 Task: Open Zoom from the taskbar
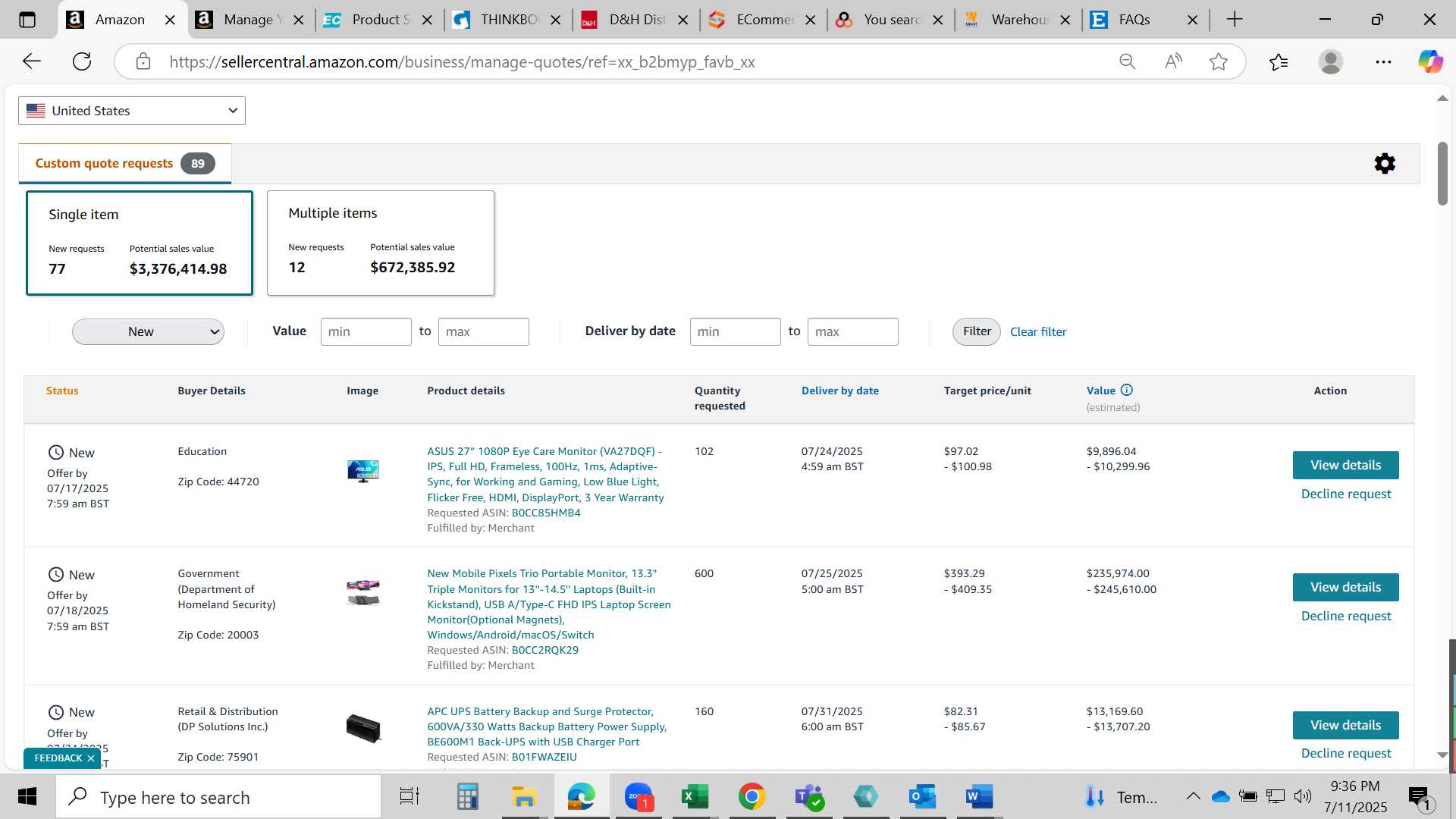639,797
